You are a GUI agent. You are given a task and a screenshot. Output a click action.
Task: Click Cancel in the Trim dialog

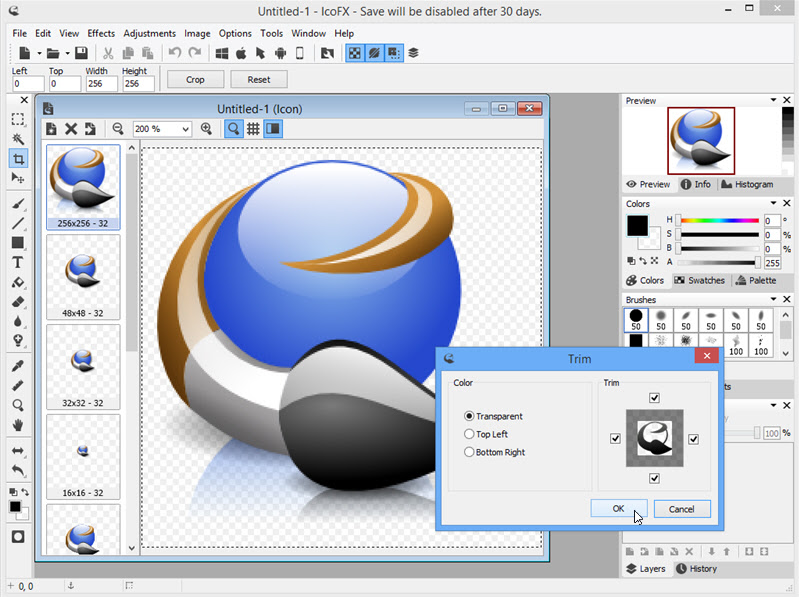tap(682, 509)
